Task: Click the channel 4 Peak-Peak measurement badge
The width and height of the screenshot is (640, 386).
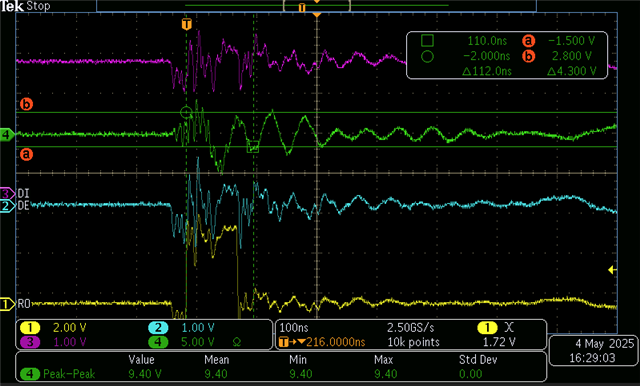Action: [30, 374]
